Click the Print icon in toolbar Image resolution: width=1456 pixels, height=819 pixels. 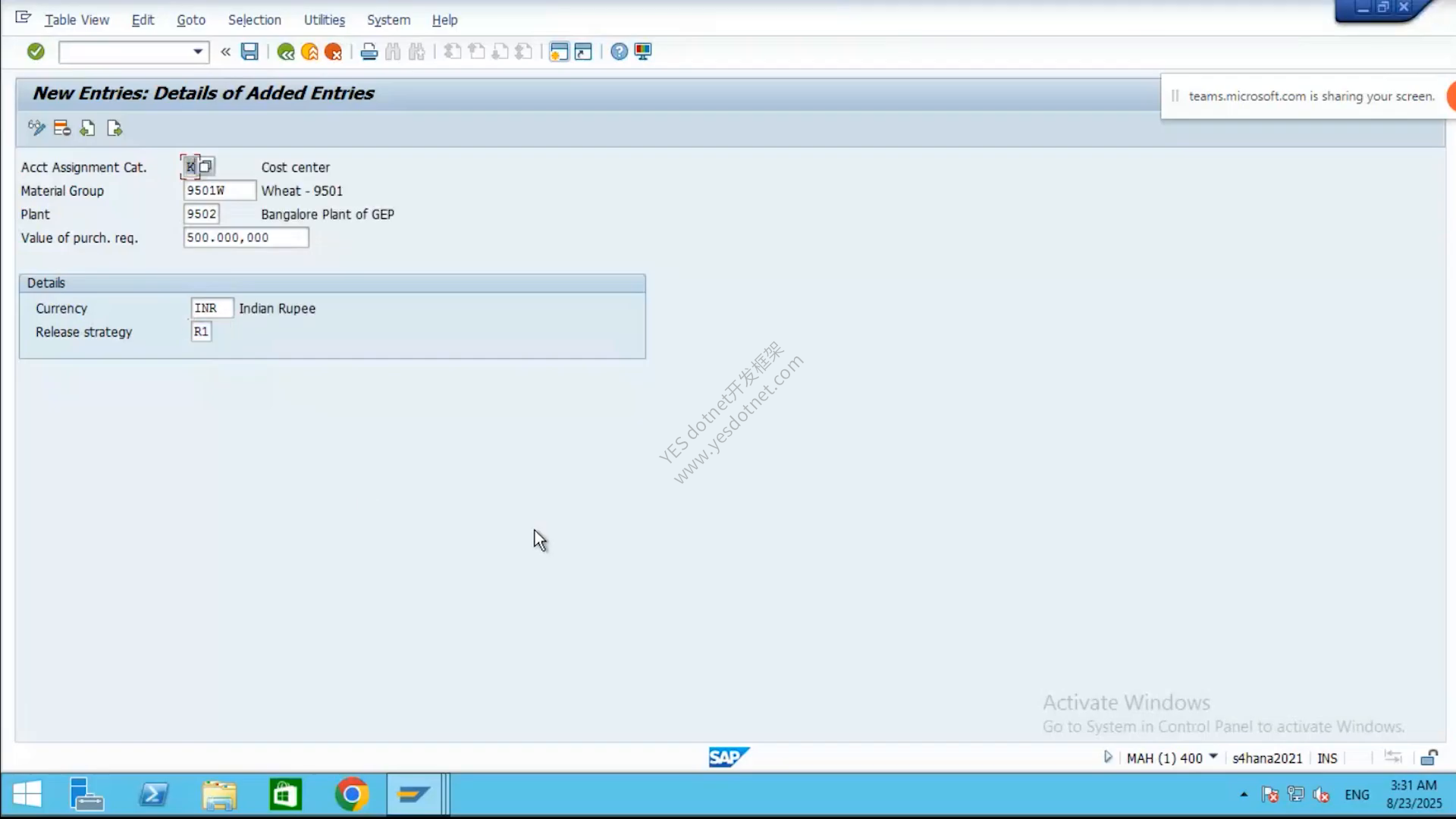coord(369,52)
